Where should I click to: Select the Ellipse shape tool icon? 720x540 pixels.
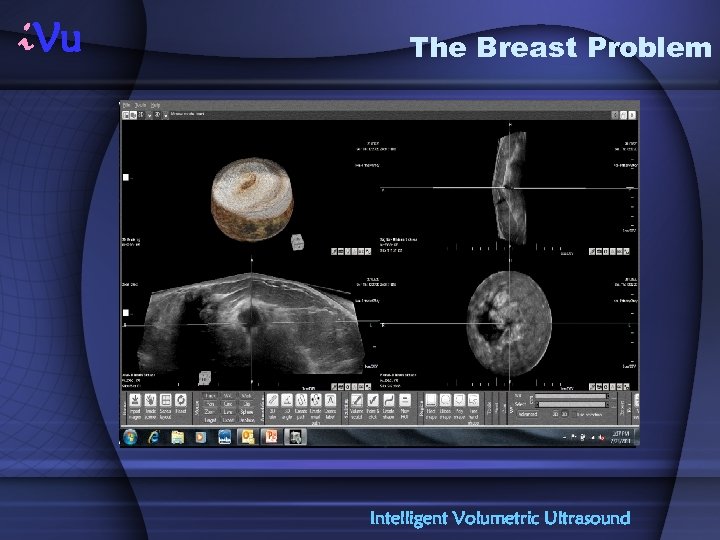(x=445, y=400)
